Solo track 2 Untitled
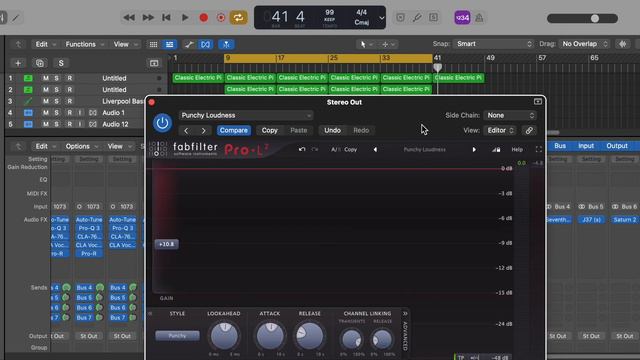This screenshot has width=640, height=360. click(57, 89)
